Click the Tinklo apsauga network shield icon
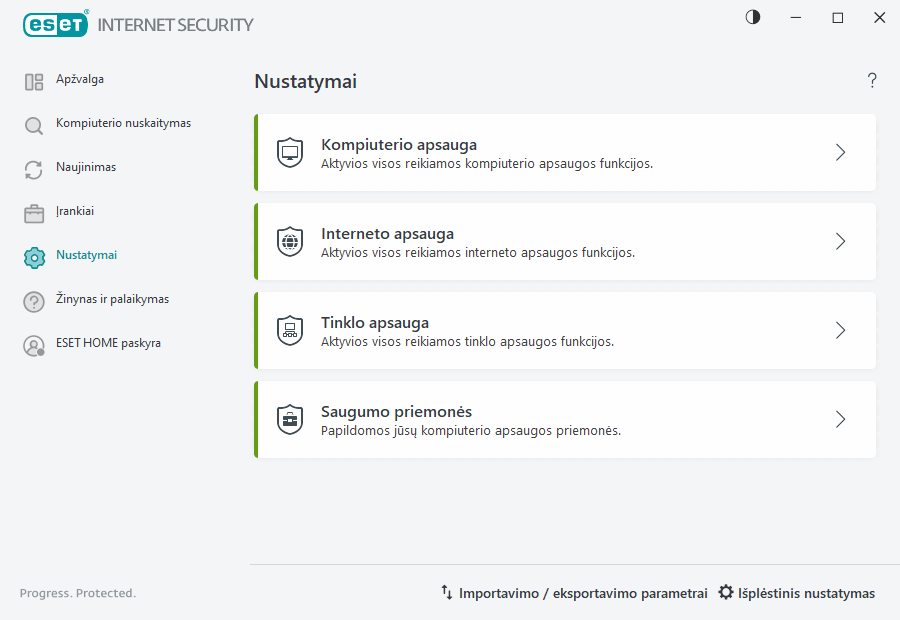Screen dimensions: 900x620 [290, 330]
